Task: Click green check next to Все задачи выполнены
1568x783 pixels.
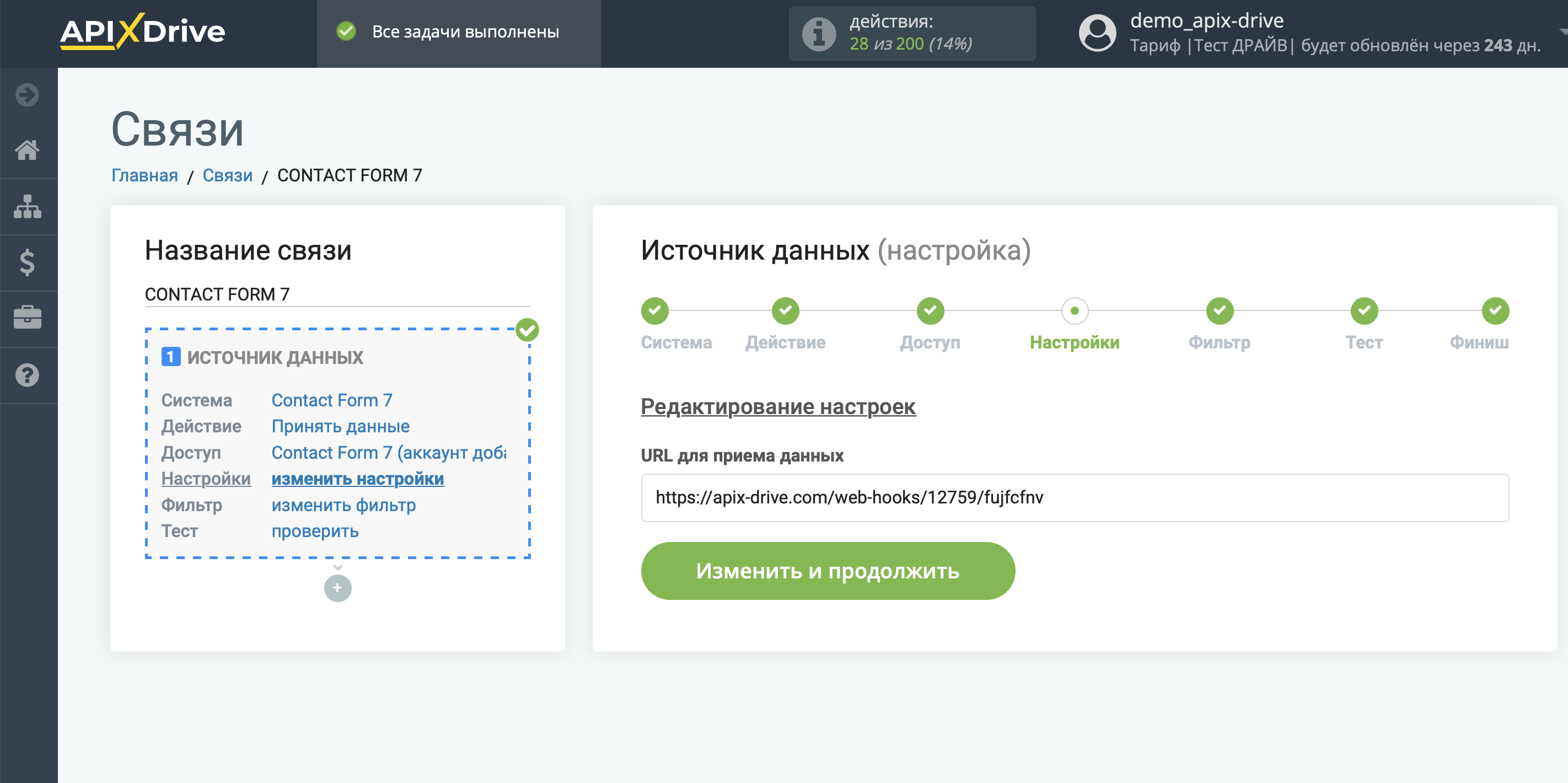Action: click(x=346, y=31)
